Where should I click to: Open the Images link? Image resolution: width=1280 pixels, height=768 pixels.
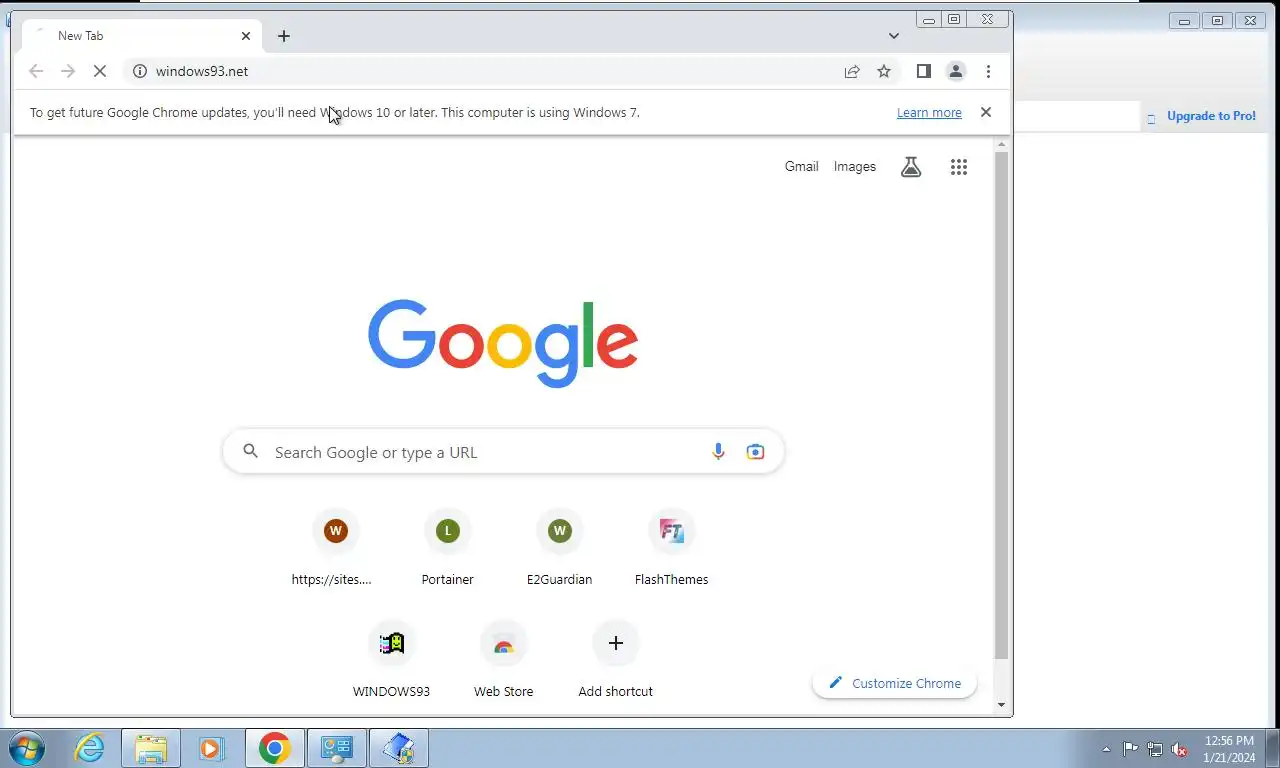coord(855,167)
